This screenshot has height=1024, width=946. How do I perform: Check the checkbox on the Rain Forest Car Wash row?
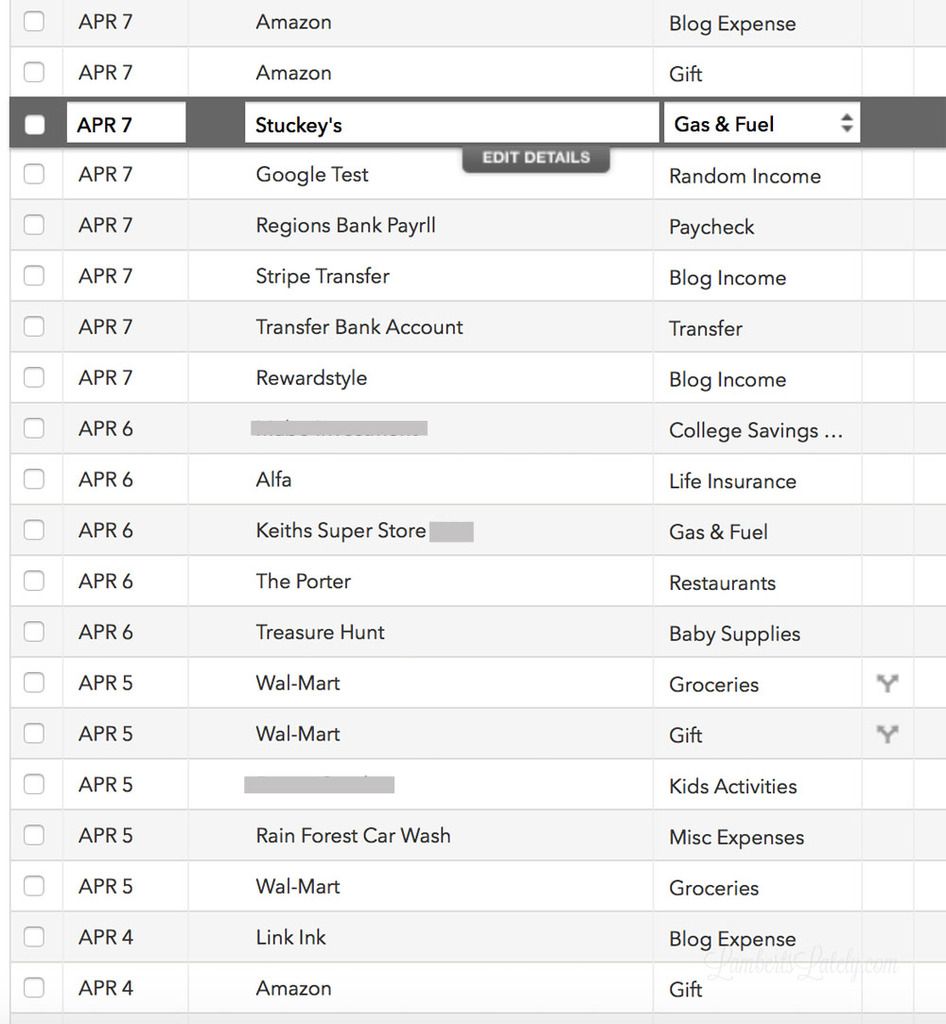pos(36,835)
